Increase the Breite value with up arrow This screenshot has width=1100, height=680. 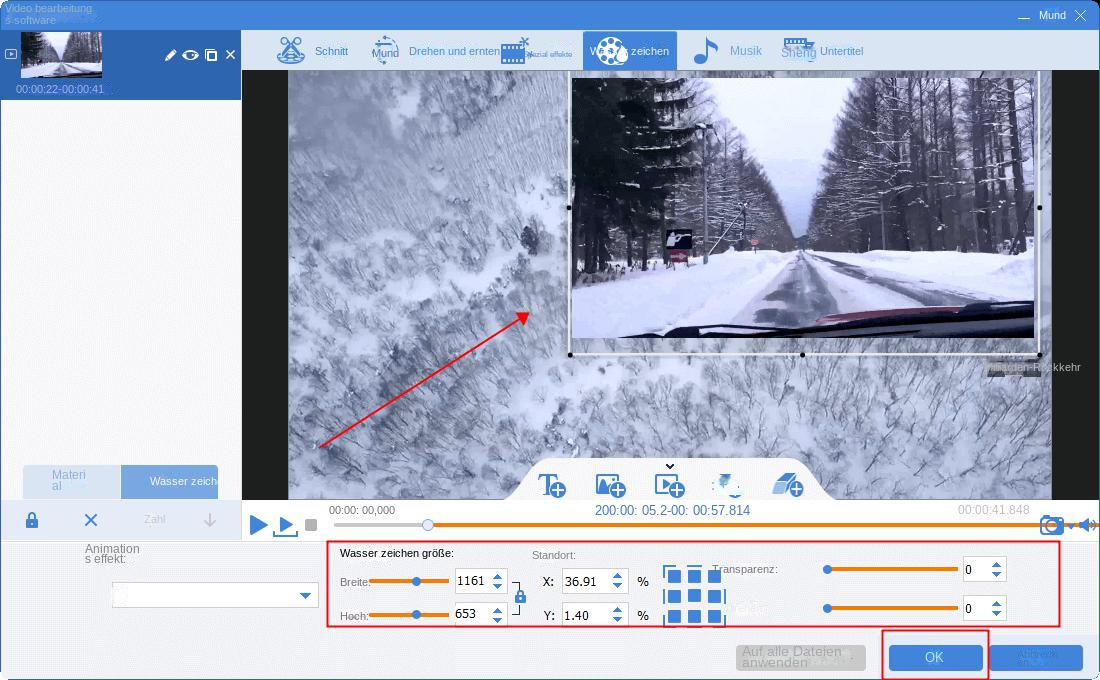click(497, 576)
